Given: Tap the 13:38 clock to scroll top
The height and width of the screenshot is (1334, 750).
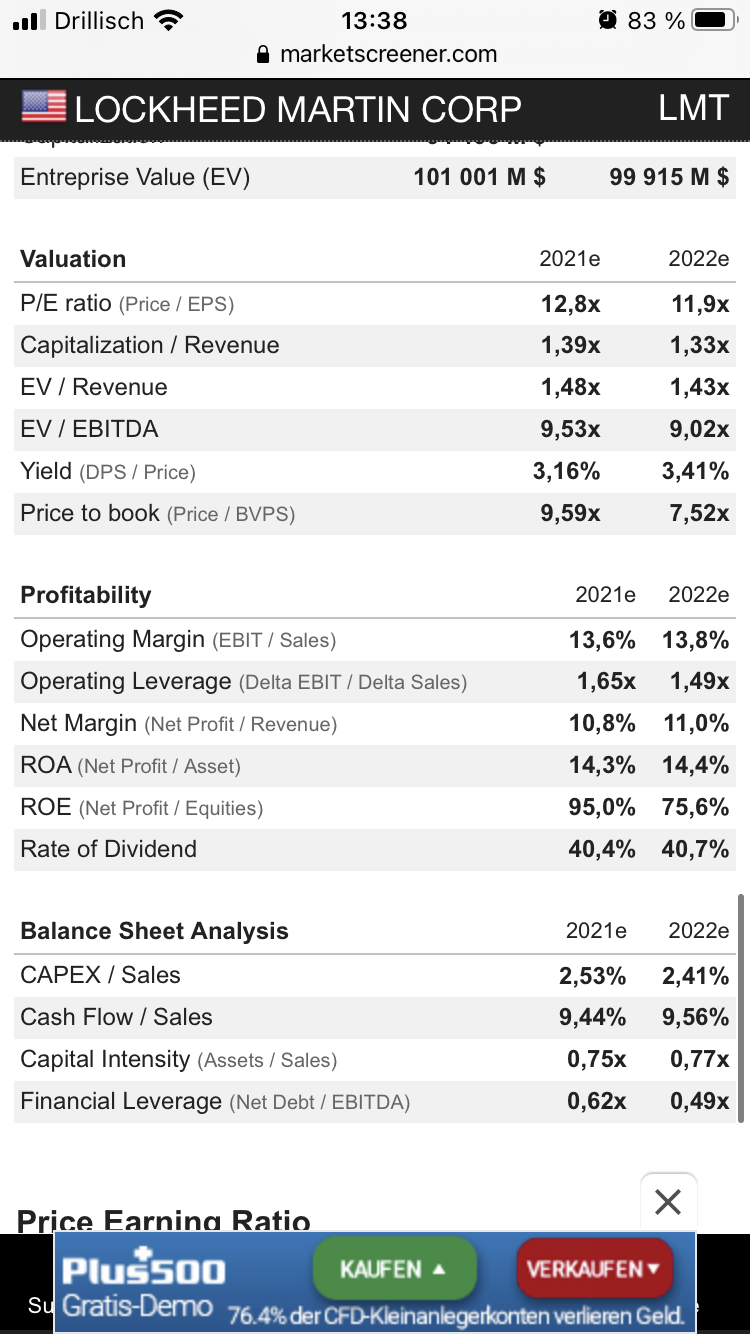Looking at the screenshot, I should (374, 20).
